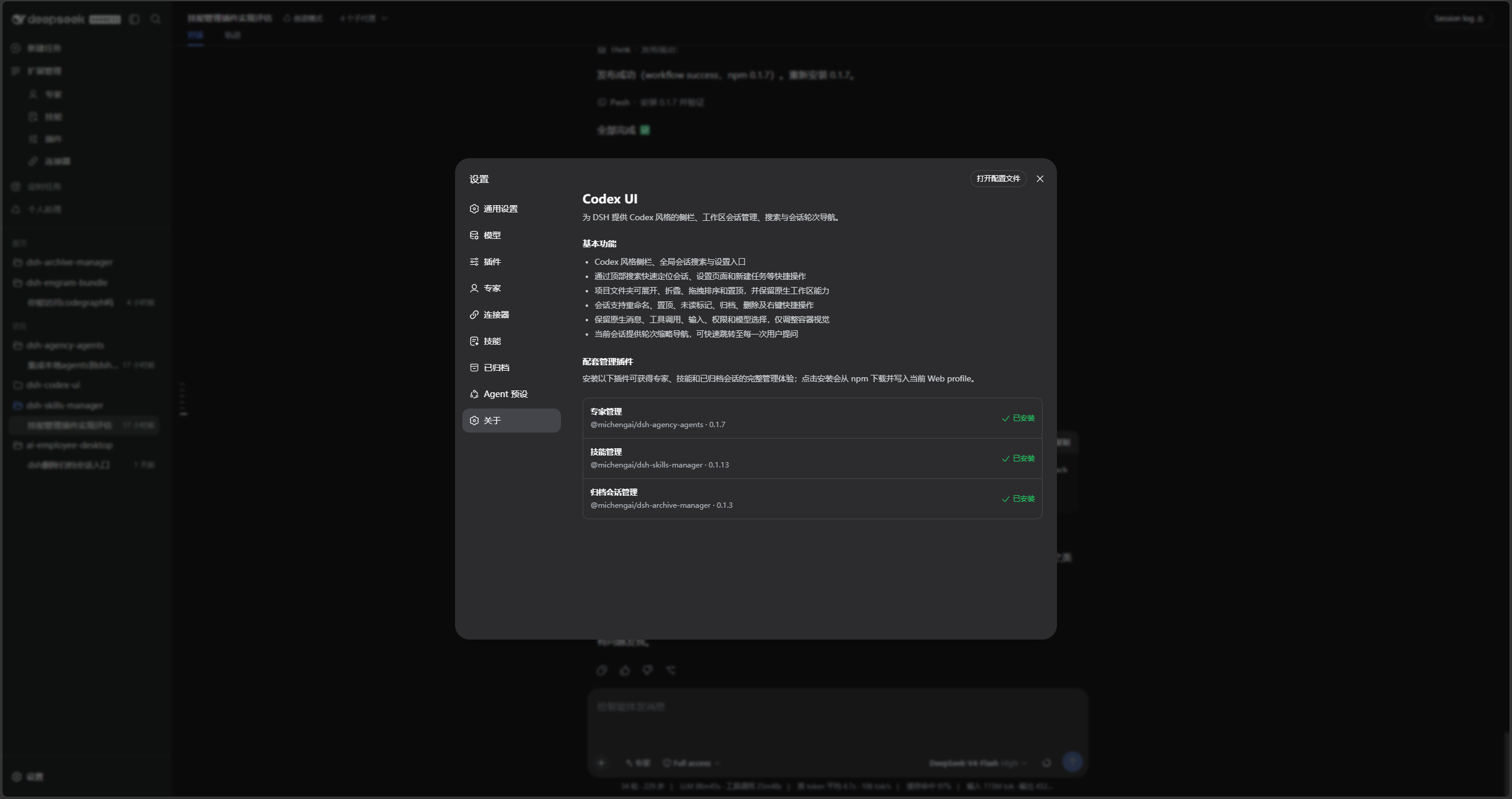Screen dimensions: 1512x799
Task: Open dsh-skills-manager folder in background sidebar
Action: click(x=84, y=406)
